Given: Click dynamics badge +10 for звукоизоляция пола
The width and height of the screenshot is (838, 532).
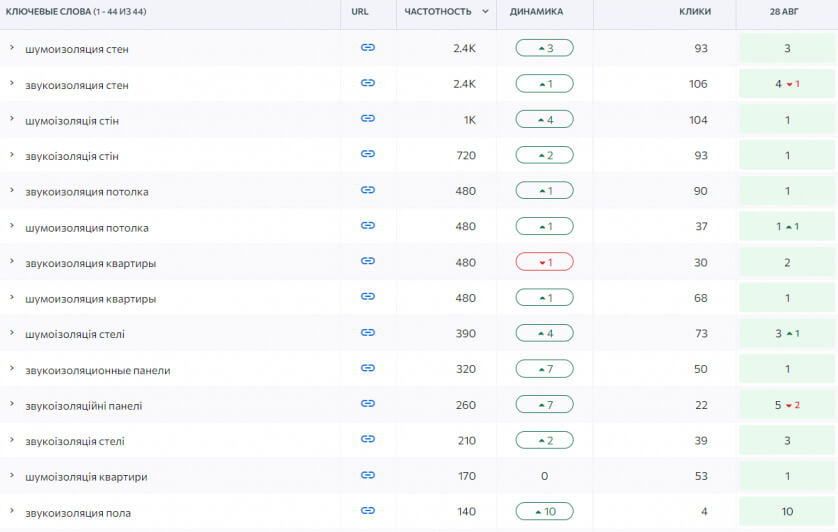Looking at the screenshot, I should point(545,511).
